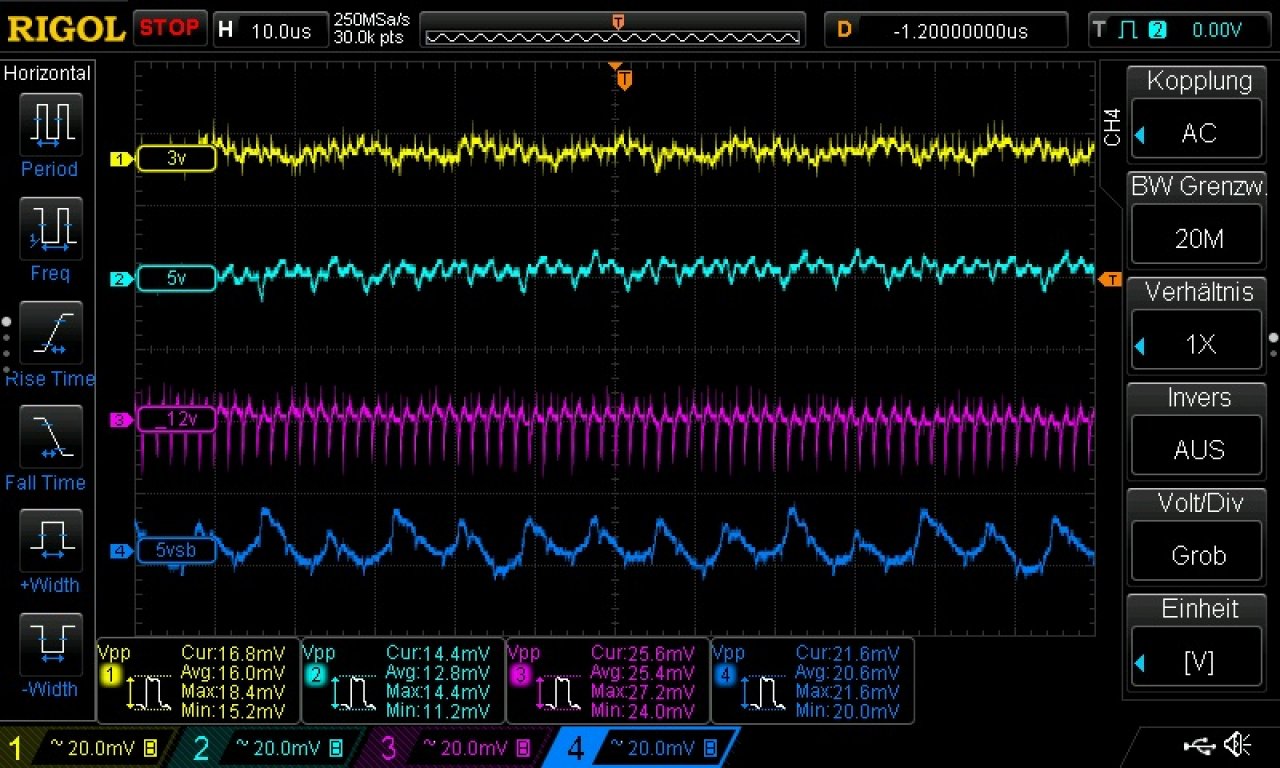
Task: Select the +Width measurement icon
Action: (x=50, y=540)
